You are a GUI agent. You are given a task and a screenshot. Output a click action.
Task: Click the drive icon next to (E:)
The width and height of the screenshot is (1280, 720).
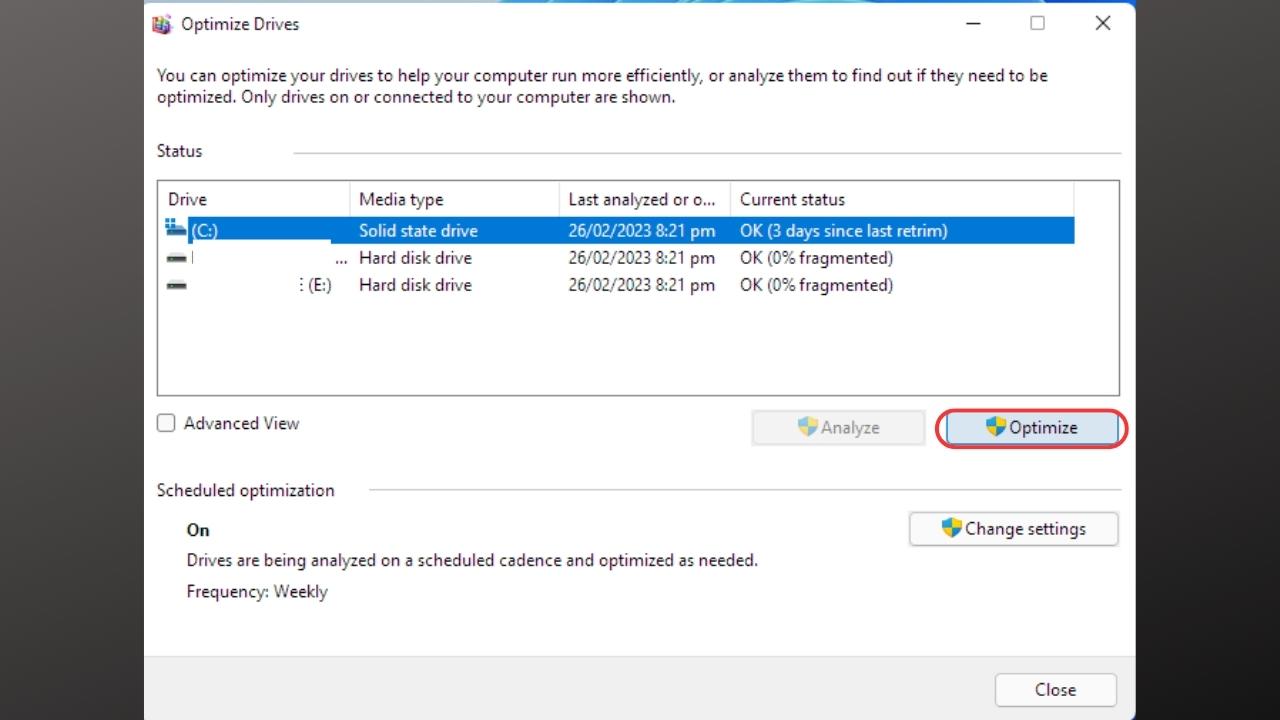point(176,285)
